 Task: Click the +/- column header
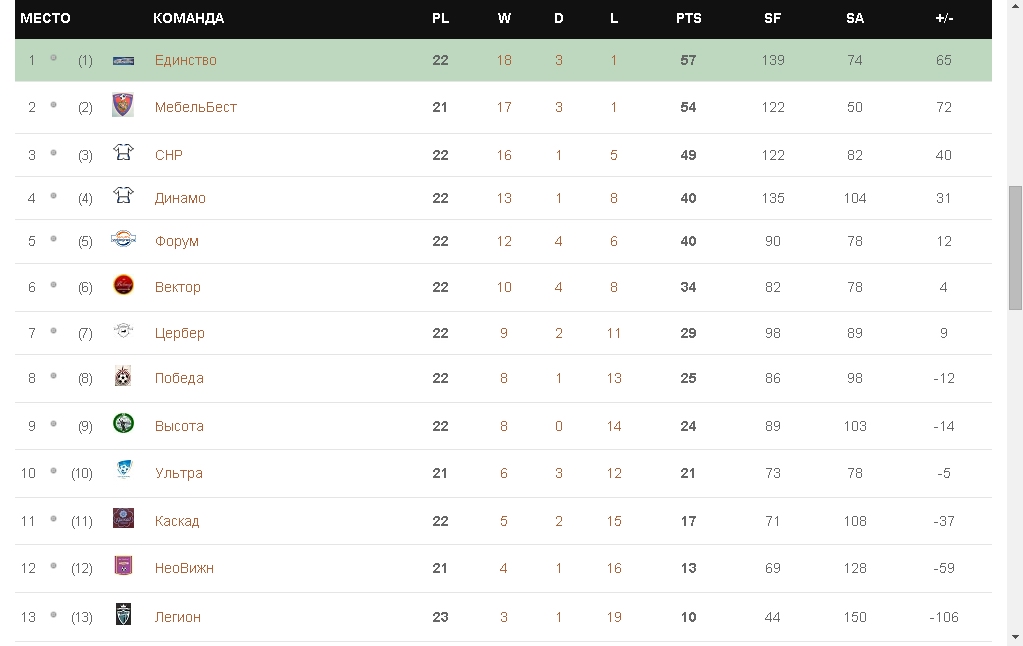[944, 18]
